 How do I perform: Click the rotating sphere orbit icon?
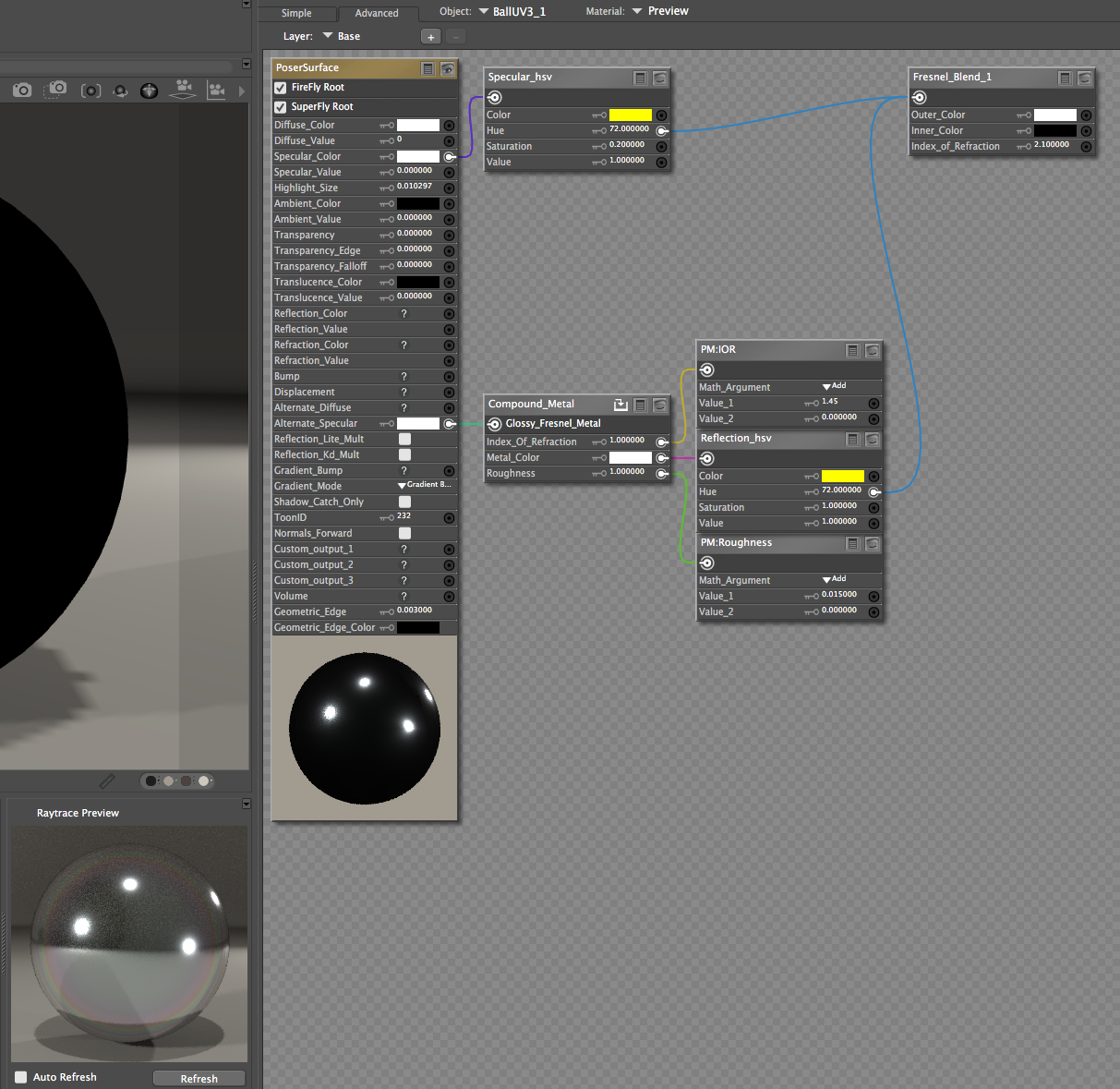(120, 91)
